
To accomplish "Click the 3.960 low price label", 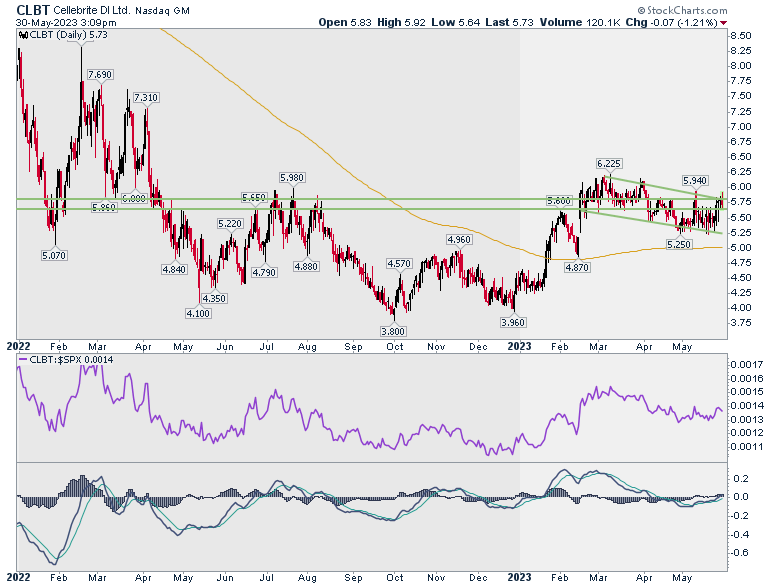I will point(513,322).
